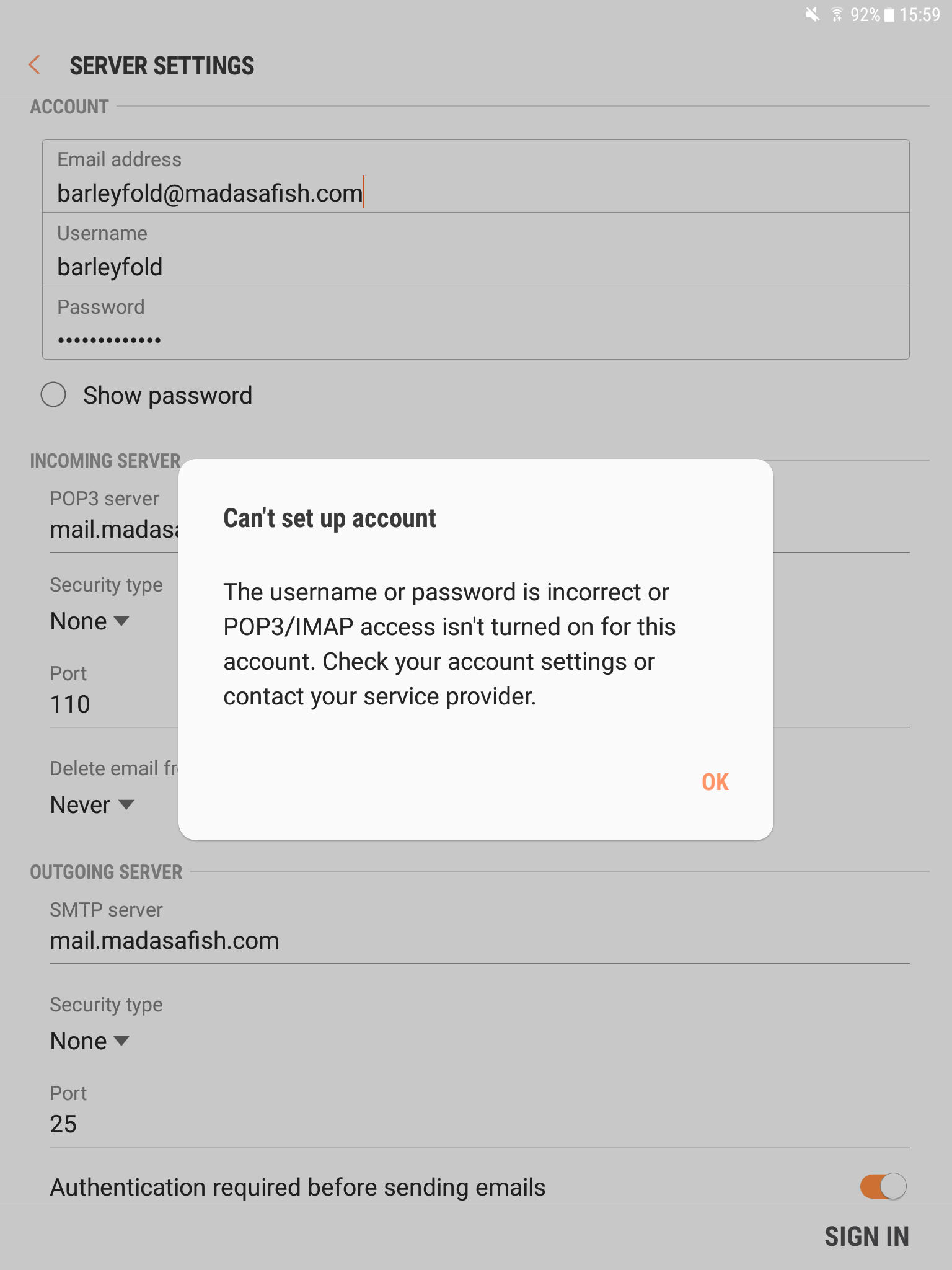The width and height of the screenshot is (952, 1270).
Task: Disable Authentication required before sending emails
Action: [x=882, y=1186]
